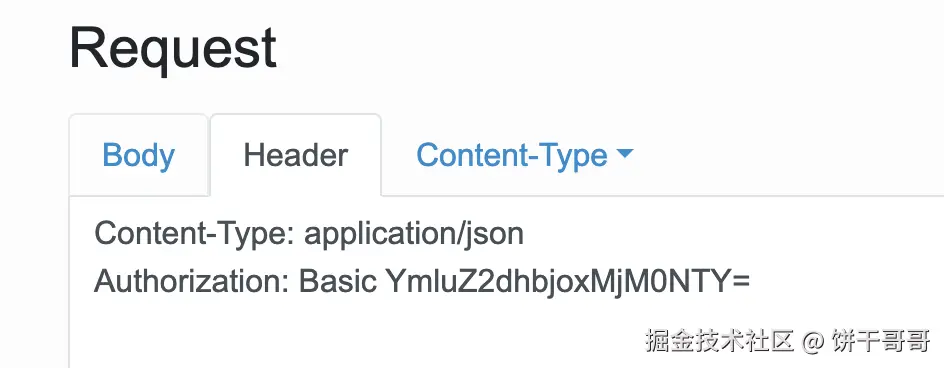Click the caret arrow beside Content-Type
Viewport: 944px width, 368px height.
(x=626, y=154)
